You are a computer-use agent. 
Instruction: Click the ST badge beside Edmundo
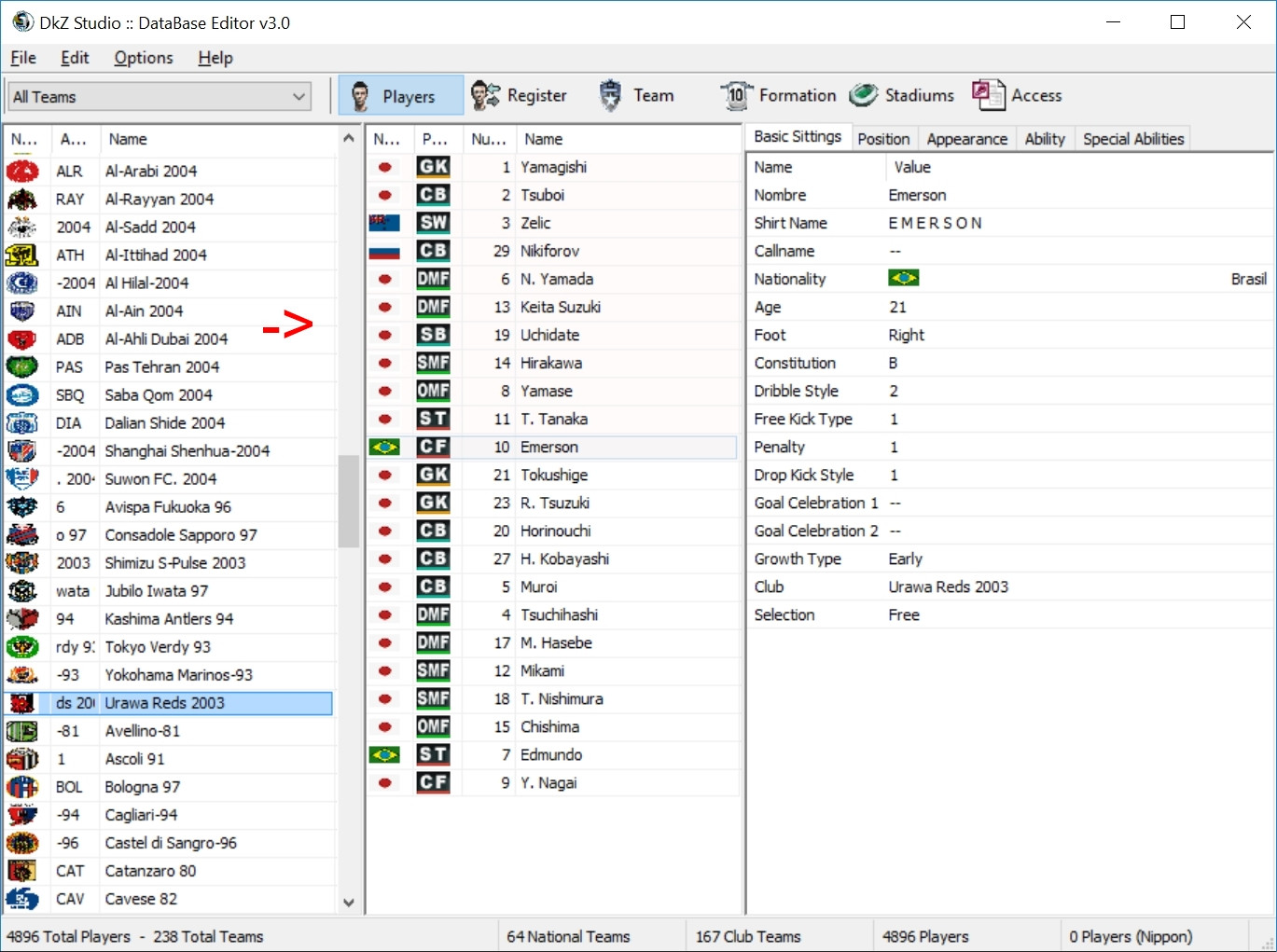click(433, 754)
